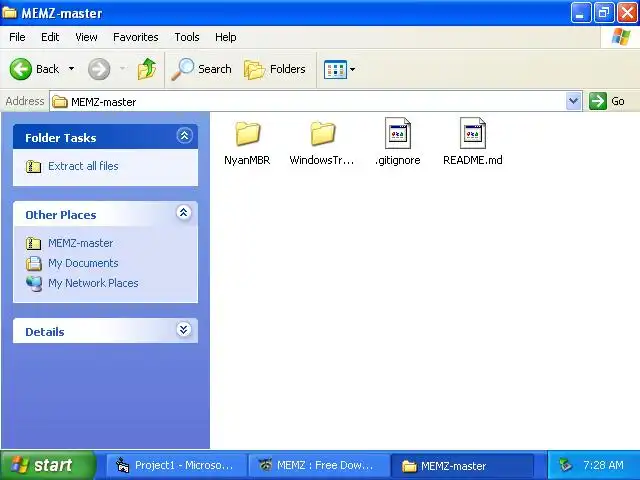This screenshot has width=640, height=480.
Task: Click the greyed Forward arrow button
Action: 99,69
